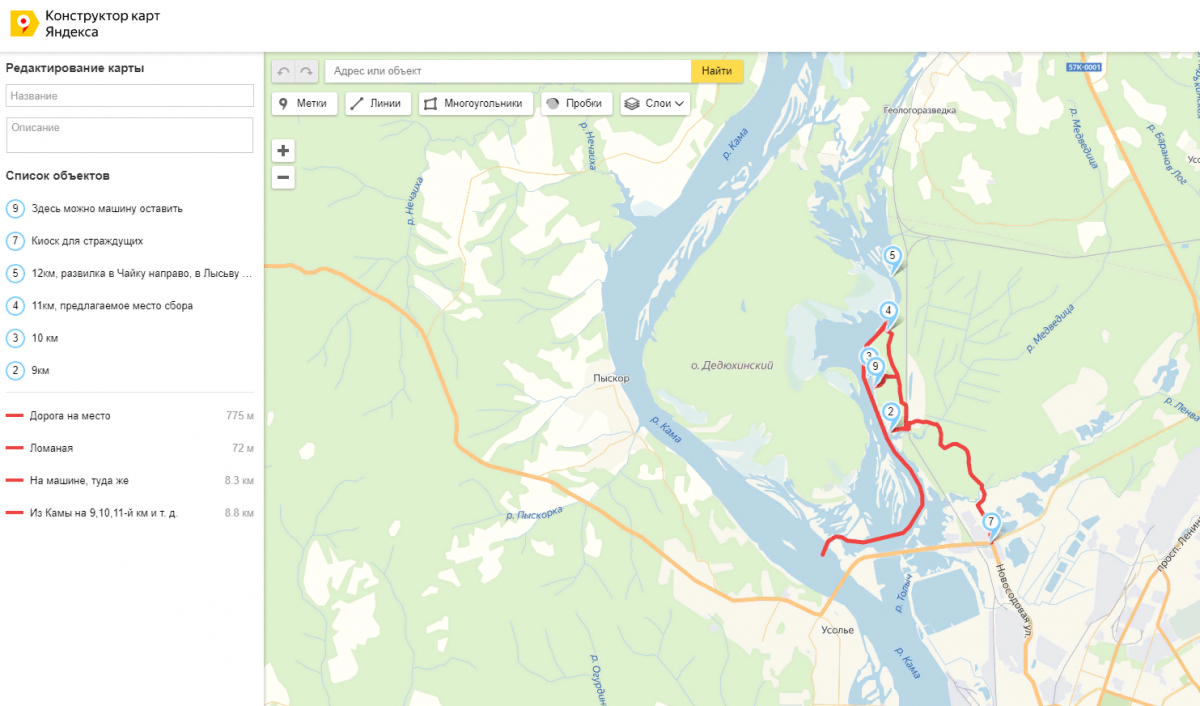
Task: Toggle the Пробки traffic layer
Action: click(x=576, y=103)
